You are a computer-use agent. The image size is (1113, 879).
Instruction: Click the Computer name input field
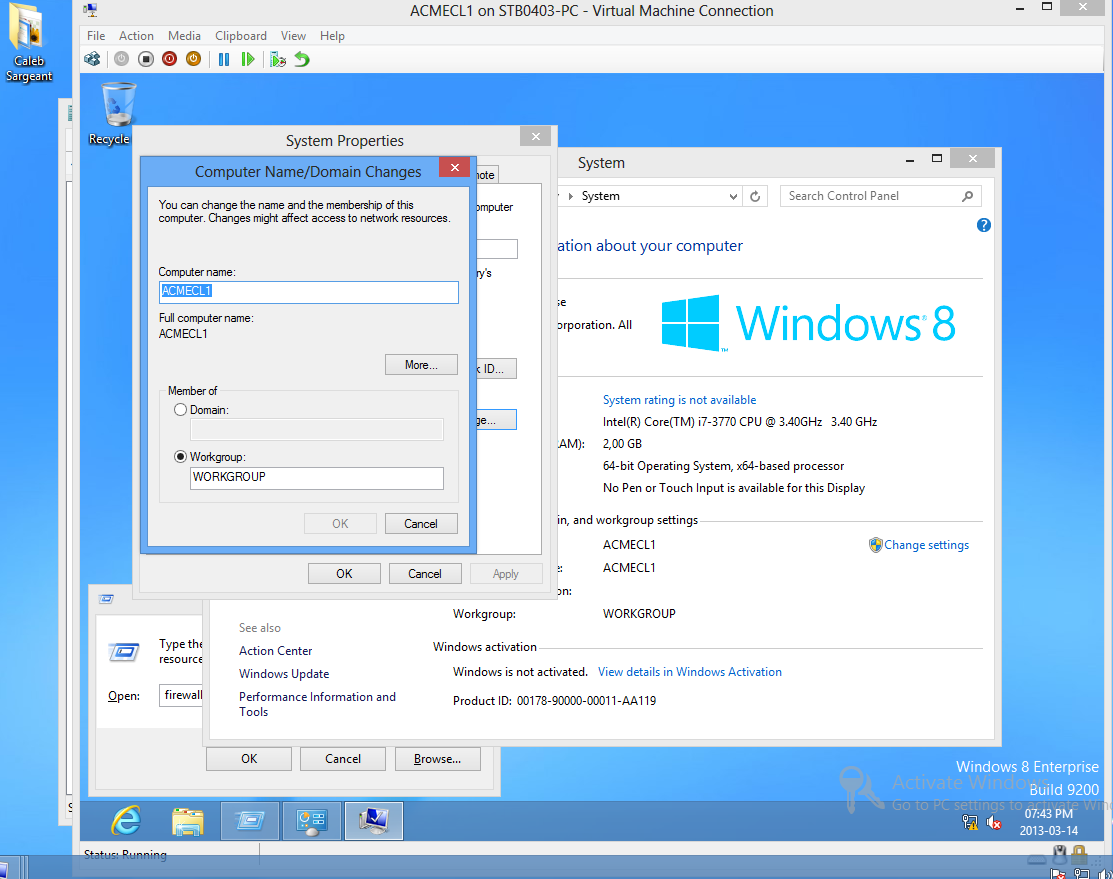[x=309, y=292]
